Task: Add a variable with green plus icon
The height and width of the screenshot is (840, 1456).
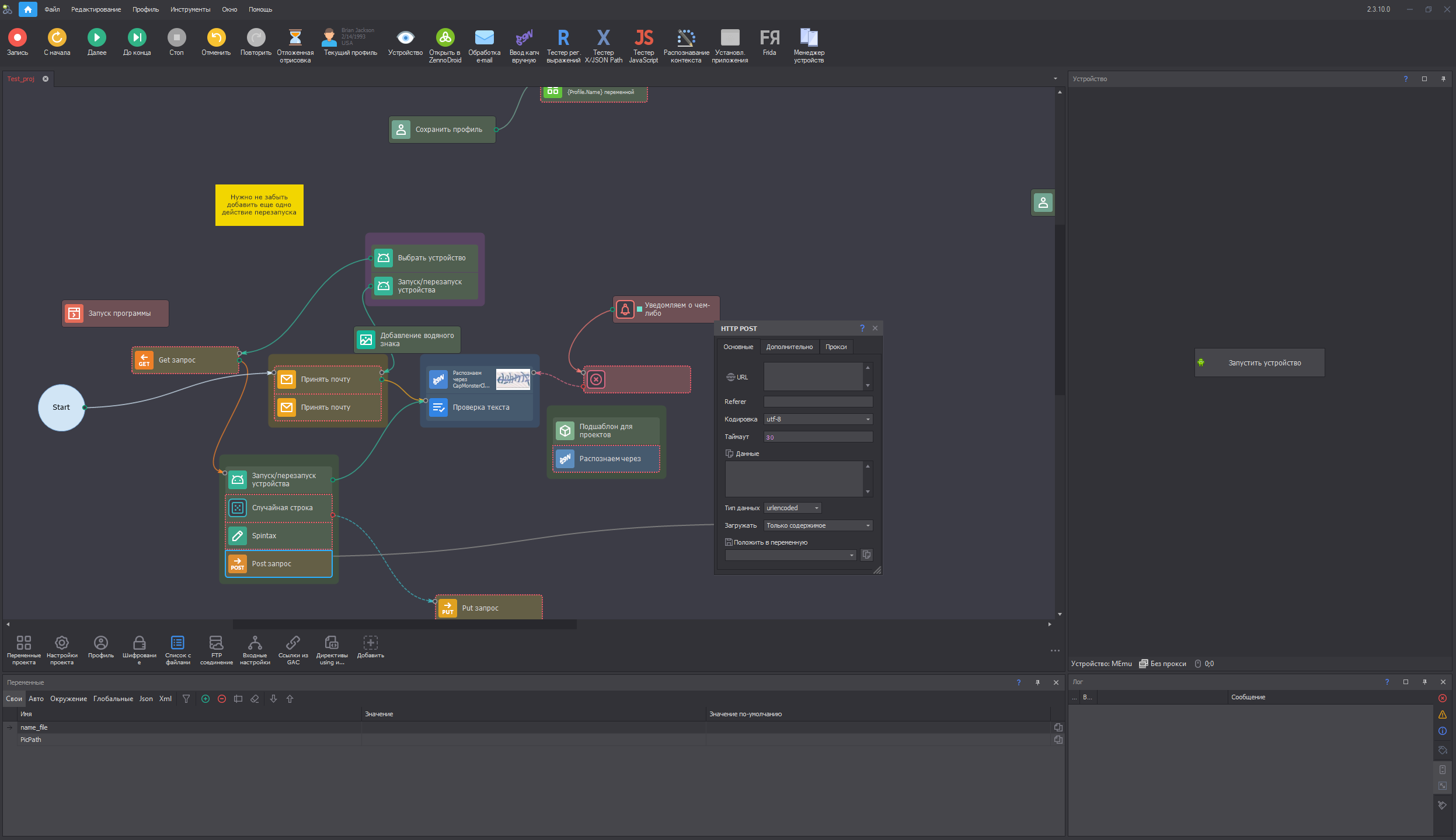Action: (205, 699)
